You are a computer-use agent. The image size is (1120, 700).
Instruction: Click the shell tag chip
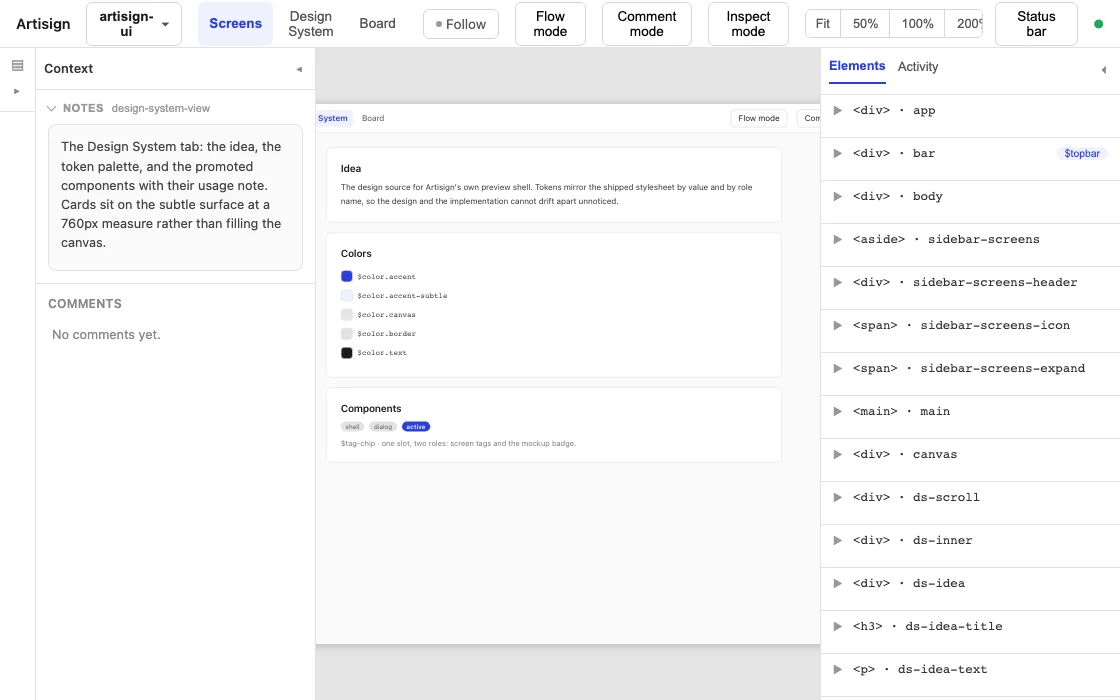pos(352,427)
